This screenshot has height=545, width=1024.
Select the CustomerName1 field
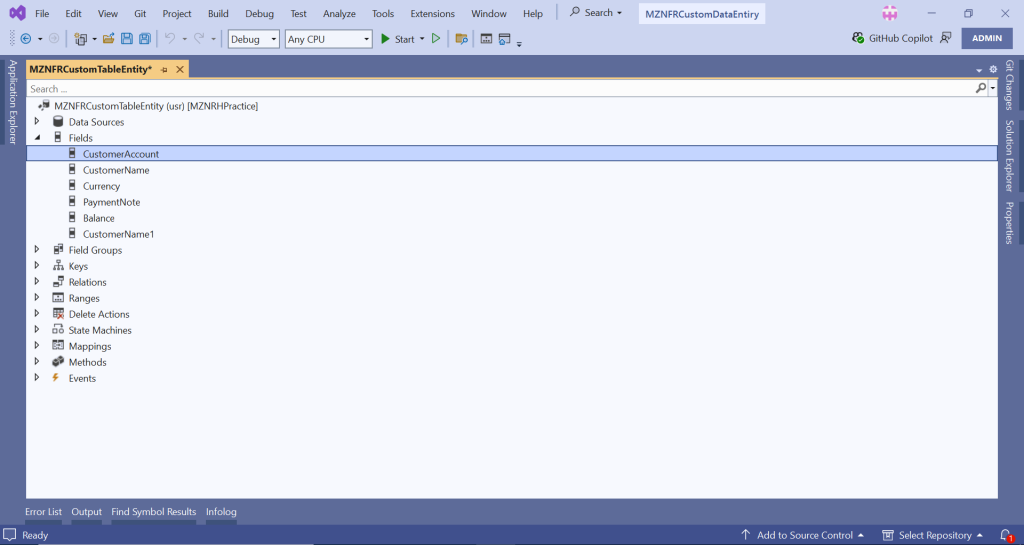(119, 234)
